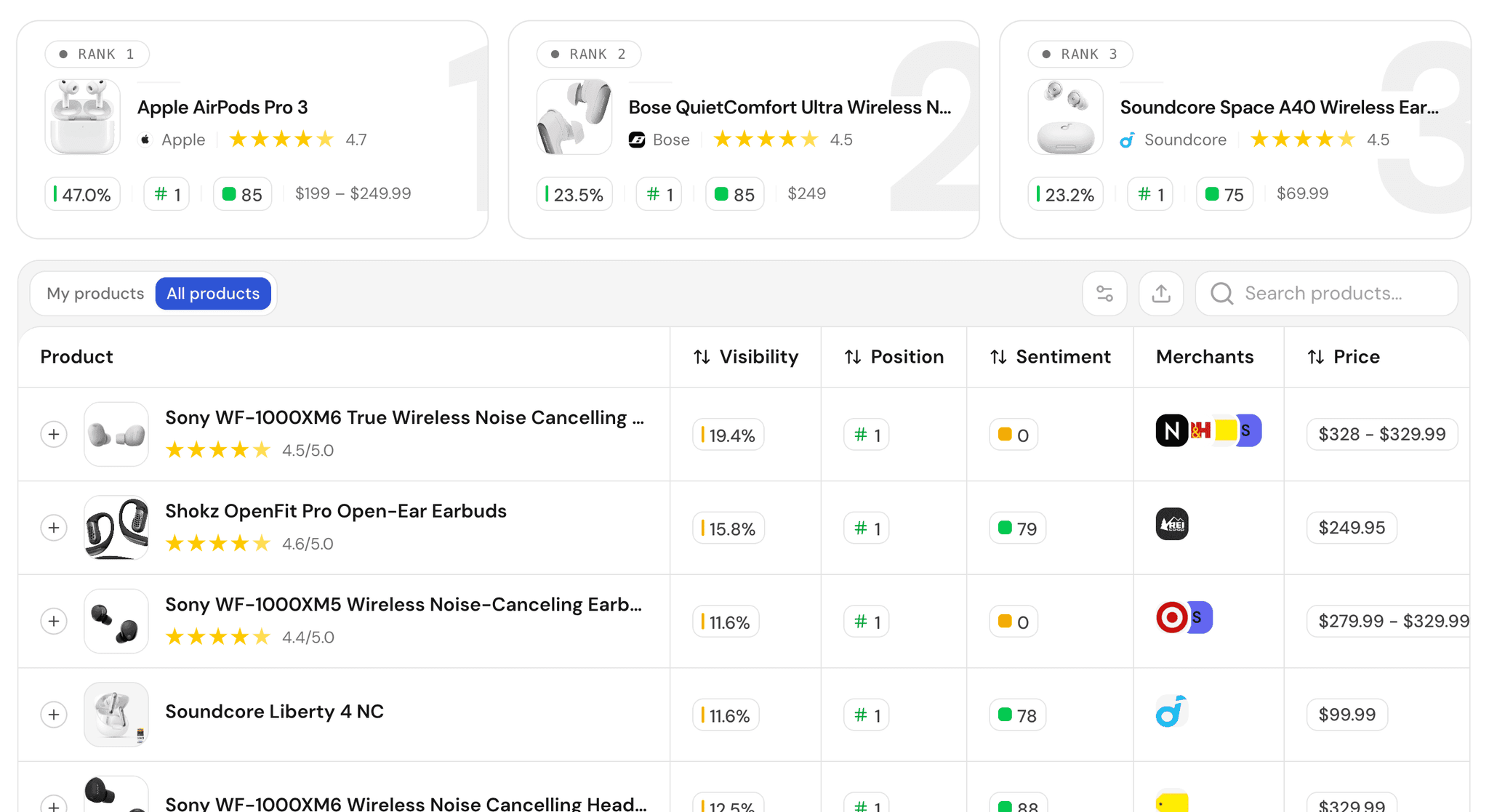1489x812 pixels.
Task: Click the B&H merchant icon in first row
Action: pos(1200,431)
